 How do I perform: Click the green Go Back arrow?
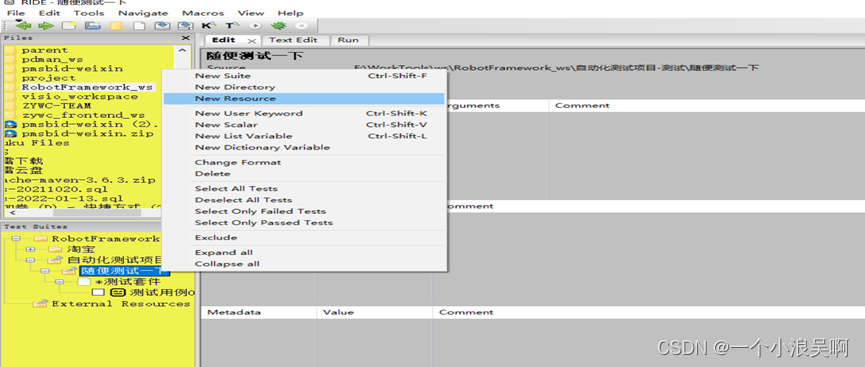coord(23,25)
